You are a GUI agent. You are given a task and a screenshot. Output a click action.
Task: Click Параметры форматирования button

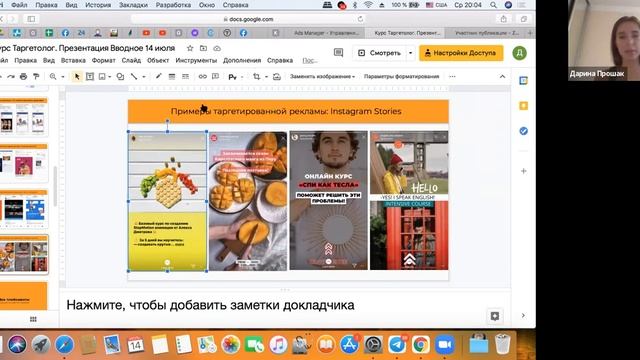[x=401, y=76]
